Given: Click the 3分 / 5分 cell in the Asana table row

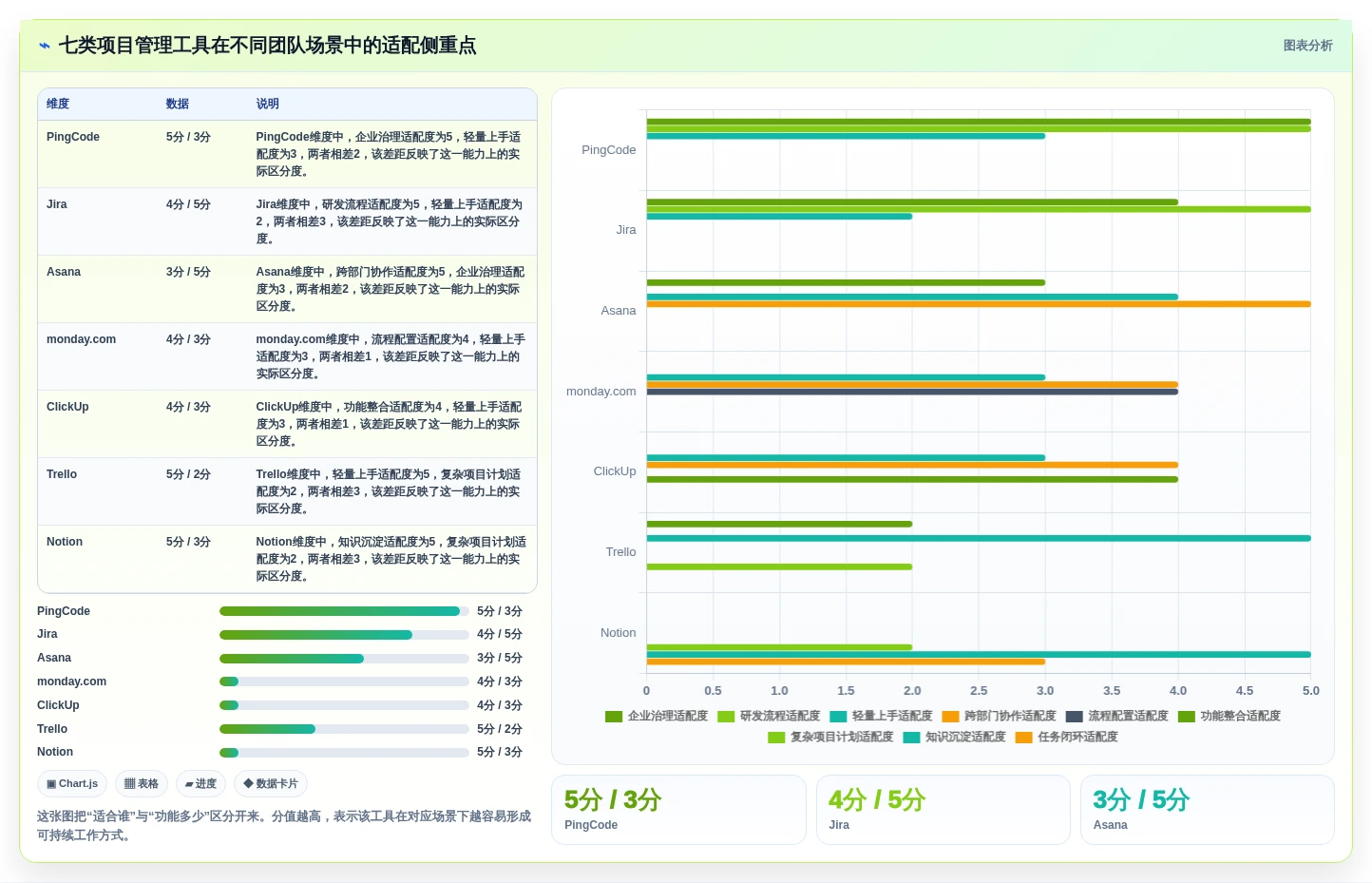Looking at the screenshot, I should [188, 272].
